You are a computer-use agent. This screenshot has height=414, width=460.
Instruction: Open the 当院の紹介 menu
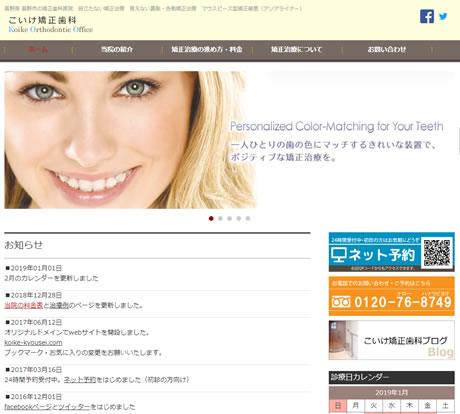coord(117,49)
